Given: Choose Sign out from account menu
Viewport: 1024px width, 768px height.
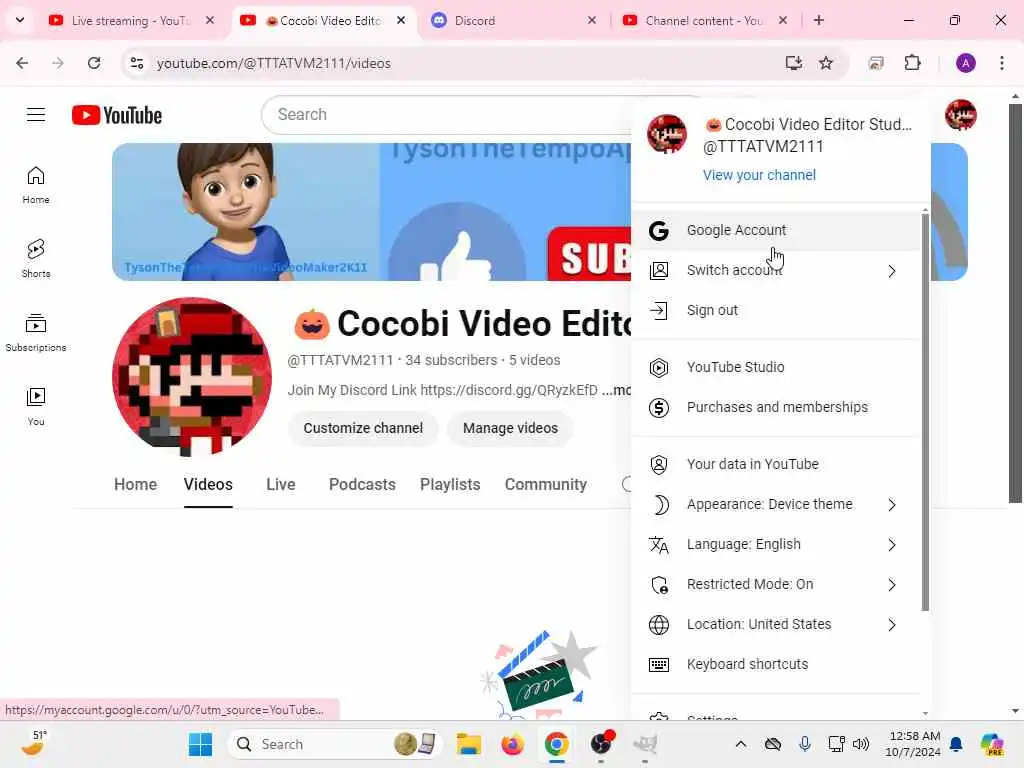Looking at the screenshot, I should point(776,310).
